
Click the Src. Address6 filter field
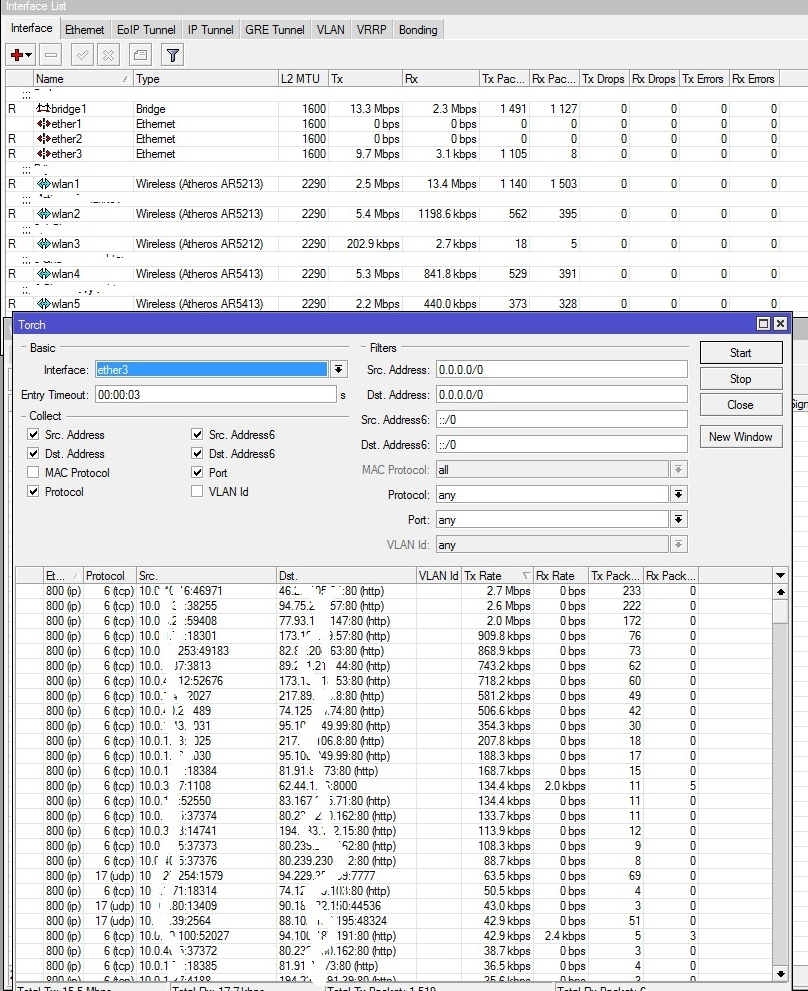click(561, 420)
